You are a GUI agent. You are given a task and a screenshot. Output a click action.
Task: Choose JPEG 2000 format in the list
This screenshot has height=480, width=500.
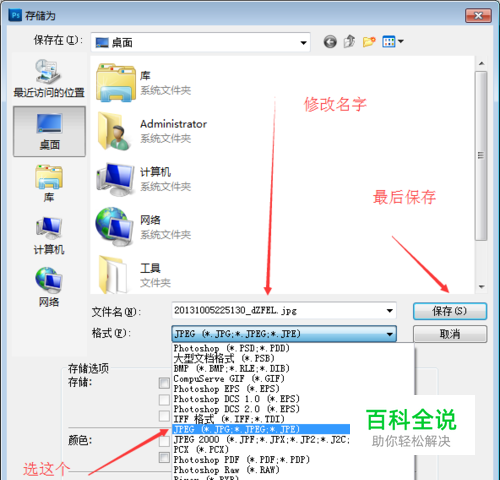(262, 440)
